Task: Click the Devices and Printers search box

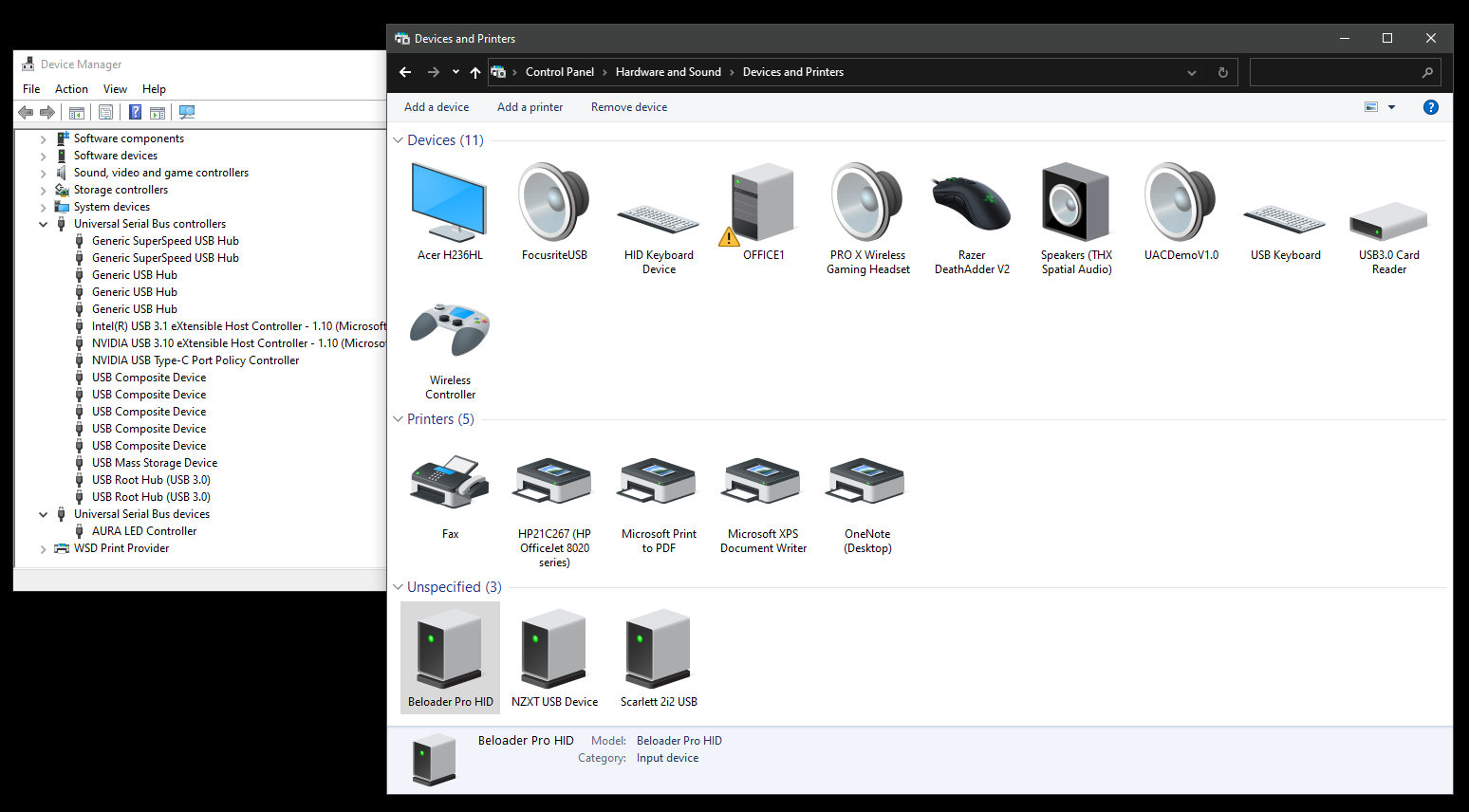Action: click(1335, 72)
